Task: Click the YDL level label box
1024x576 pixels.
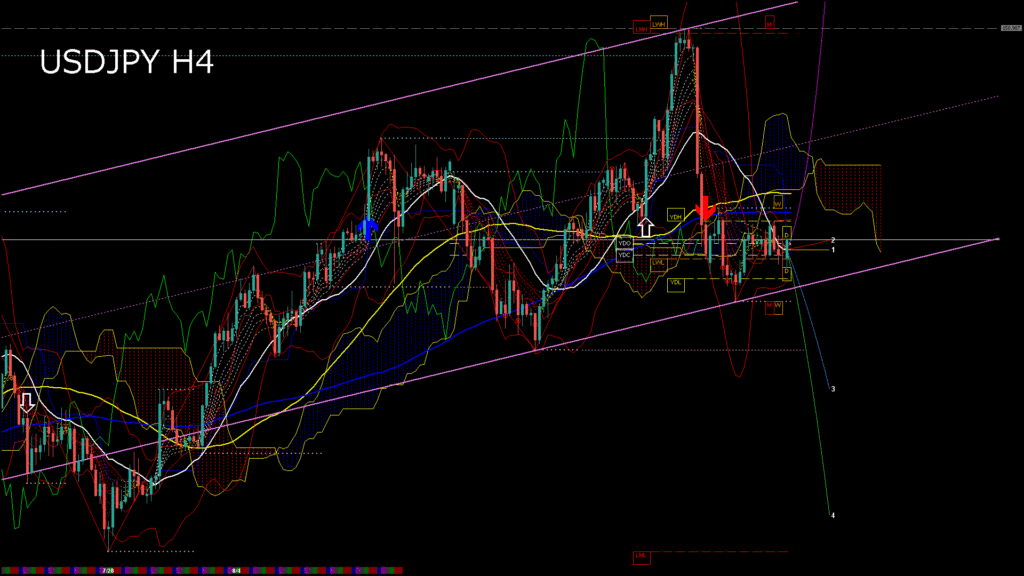Action: pyautogui.click(x=676, y=283)
